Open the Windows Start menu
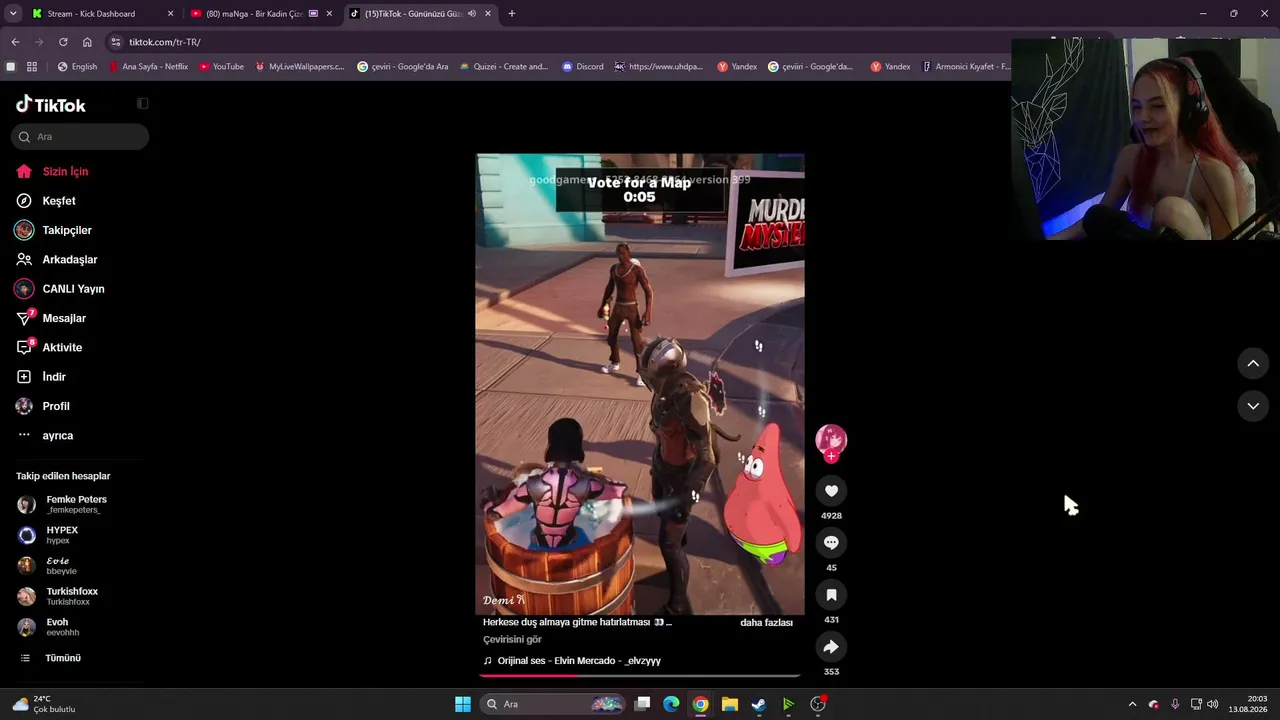 click(x=463, y=704)
